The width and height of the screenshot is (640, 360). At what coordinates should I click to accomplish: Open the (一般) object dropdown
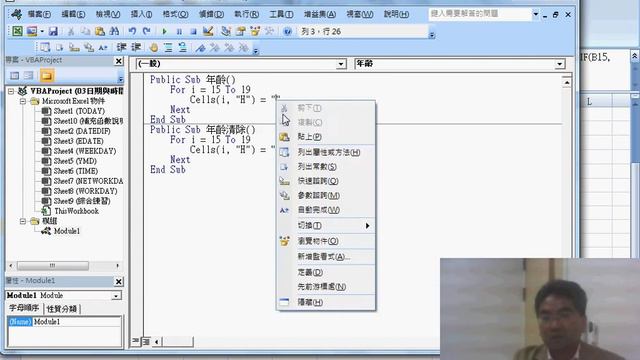pyautogui.click(x=341, y=64)
